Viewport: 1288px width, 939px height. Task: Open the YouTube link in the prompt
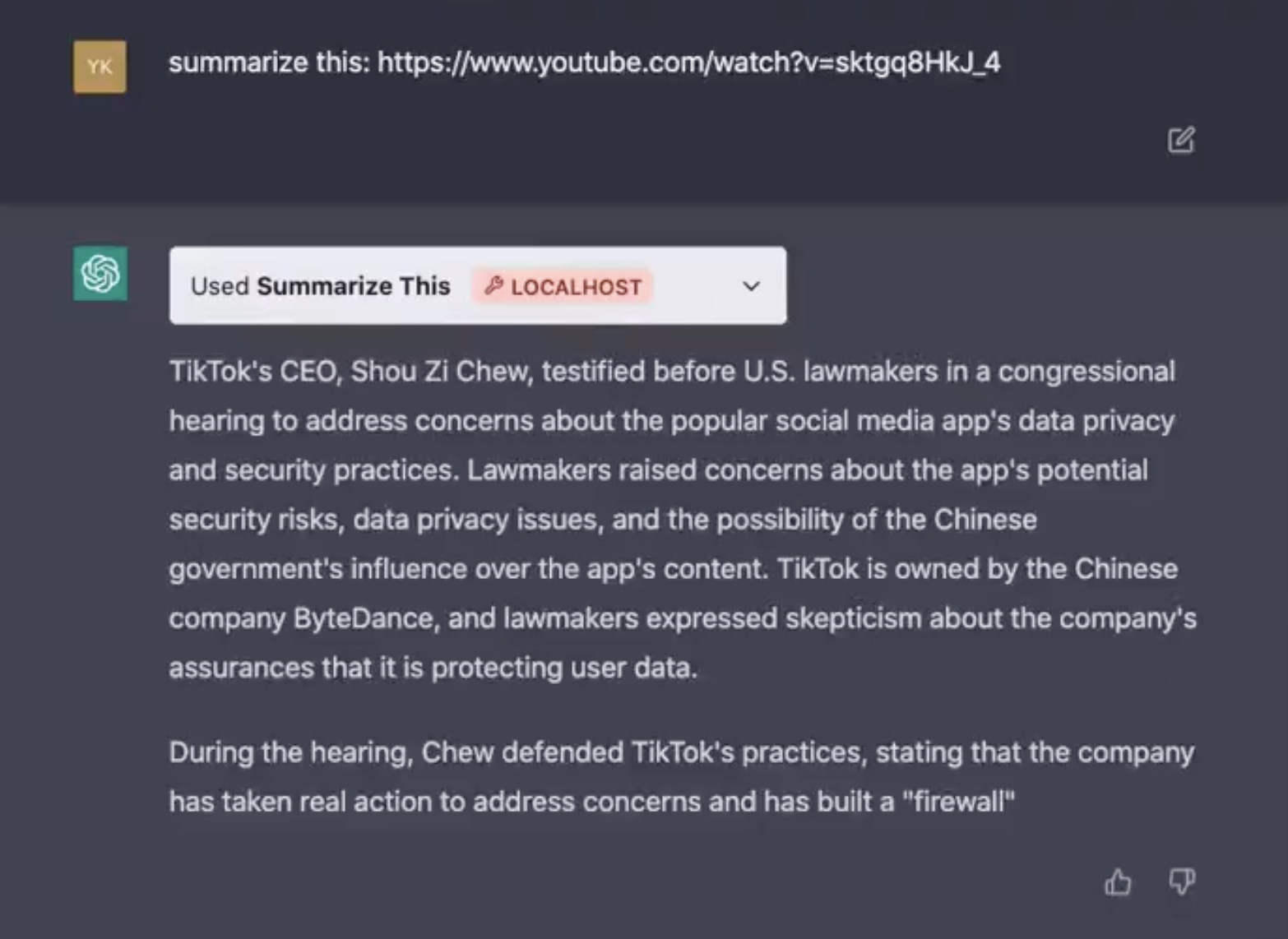tap(688, 62)
